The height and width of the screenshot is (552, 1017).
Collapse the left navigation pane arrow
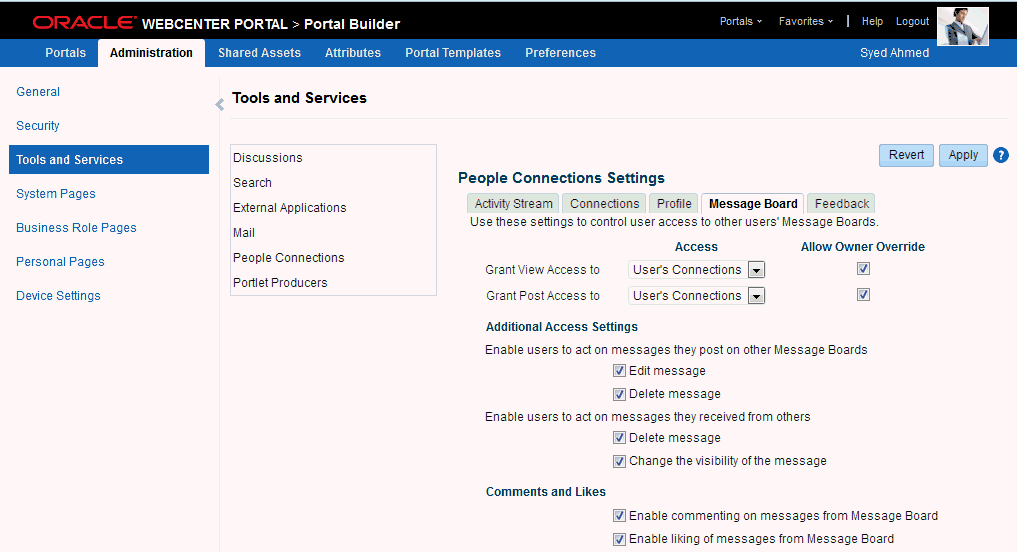click(x=219, y=104)
